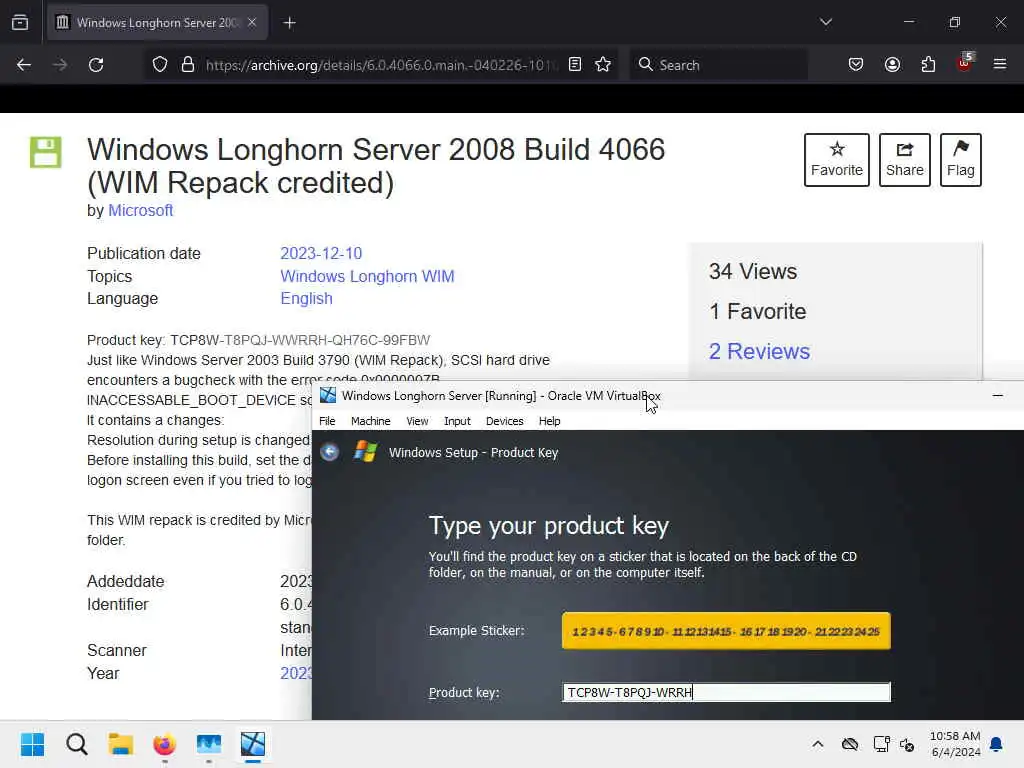
Task: Click the Flag button
Action: click(x=961, y=160)
